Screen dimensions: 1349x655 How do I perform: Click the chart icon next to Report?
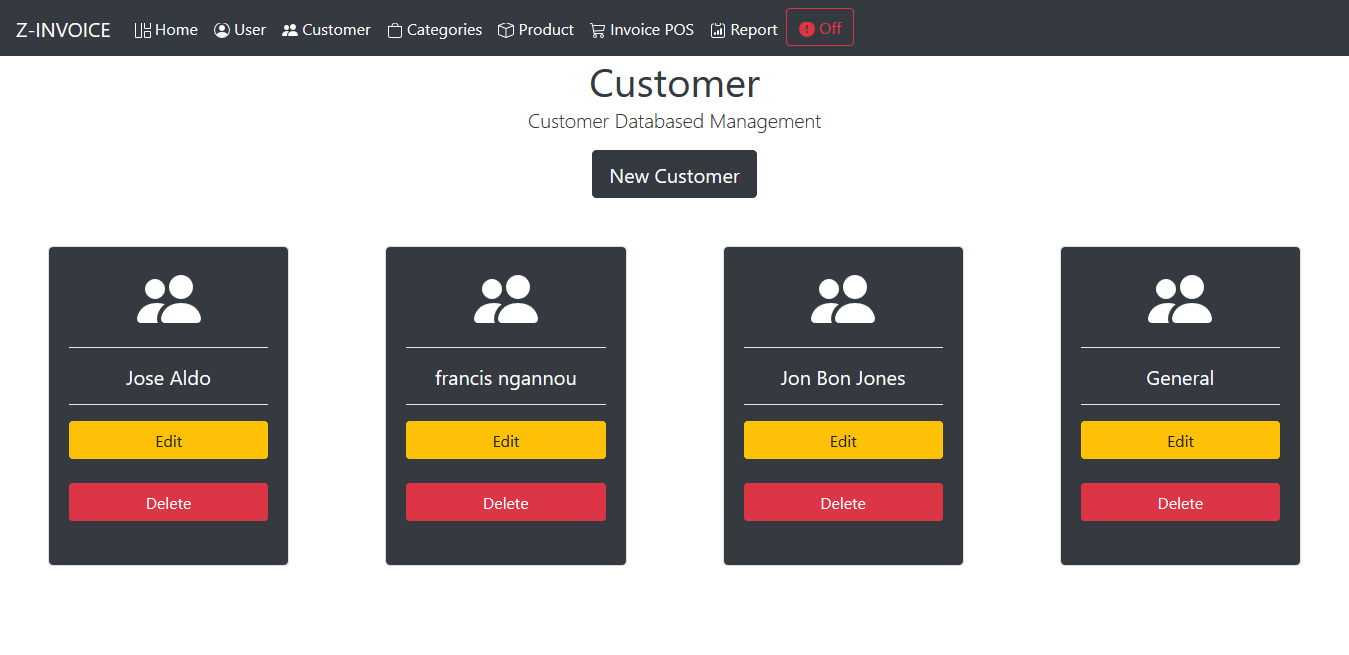(718, 30)
